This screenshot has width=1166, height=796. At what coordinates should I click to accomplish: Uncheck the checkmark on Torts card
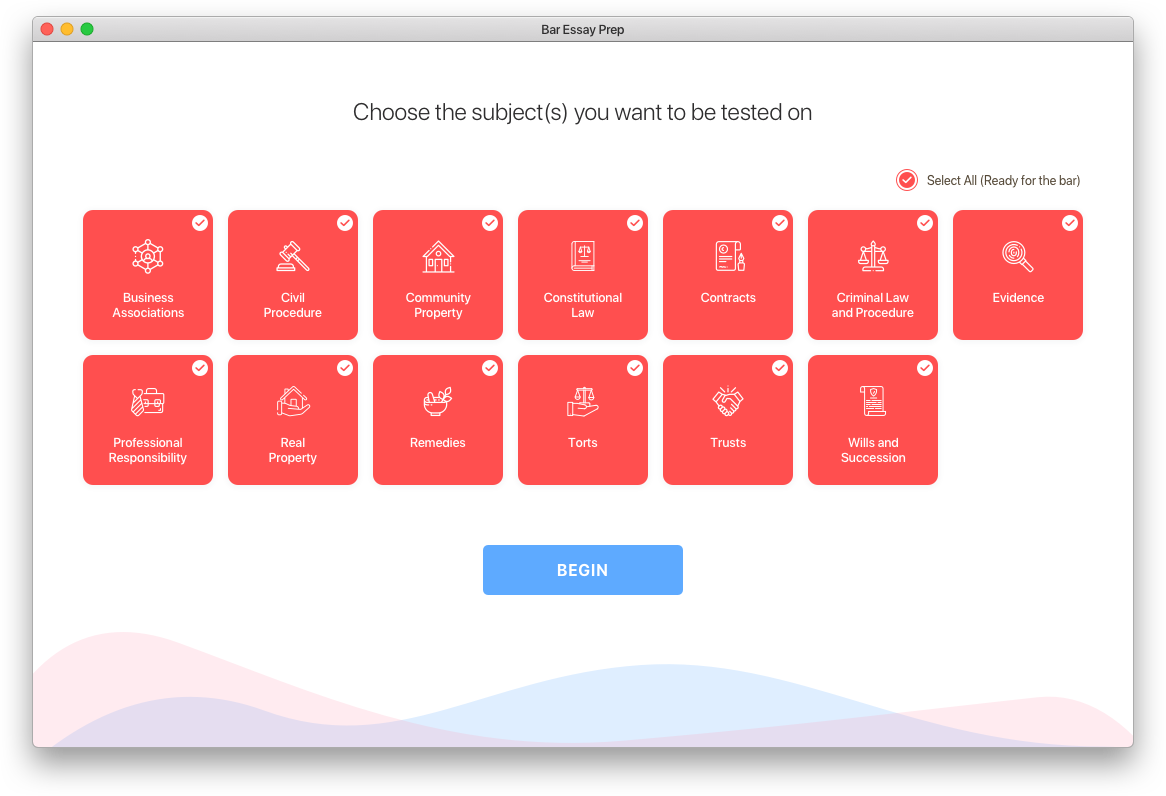pyautogui.click(x=635, y=368)
